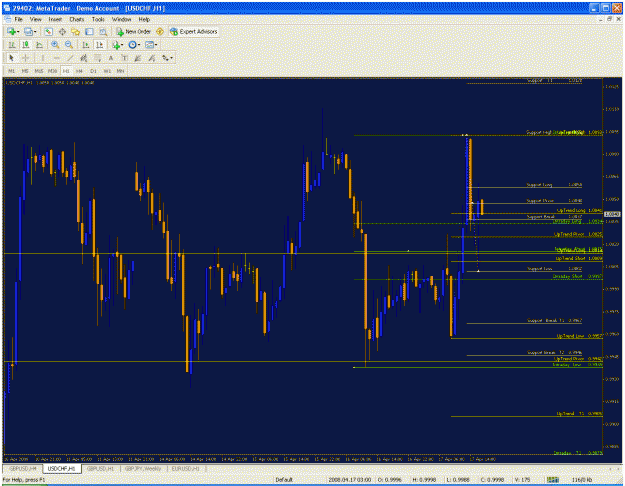The height and width of the screenshot is (486, 625).
Task: Switch chart to M15 timeframe
Action: click(39, 71)
